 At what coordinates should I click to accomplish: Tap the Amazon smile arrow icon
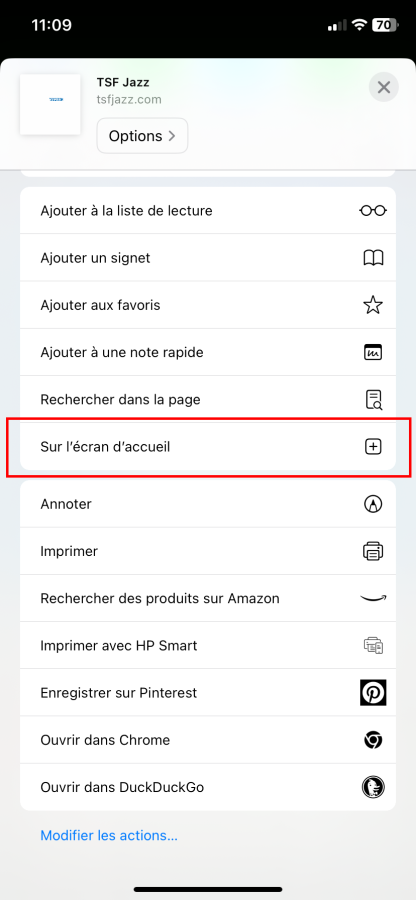(x=373, y=599)
